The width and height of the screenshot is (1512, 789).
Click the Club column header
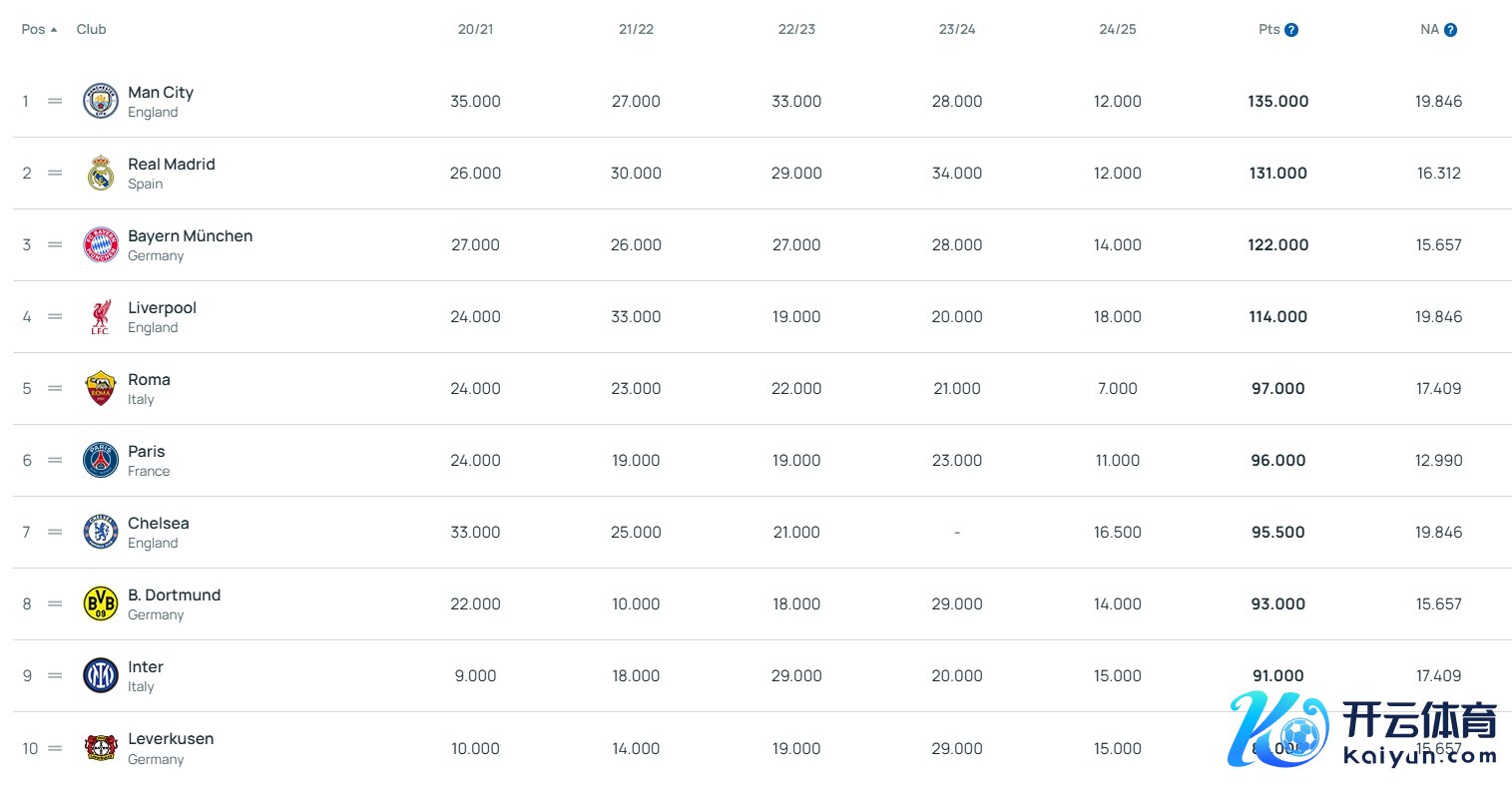coord(91,29)
